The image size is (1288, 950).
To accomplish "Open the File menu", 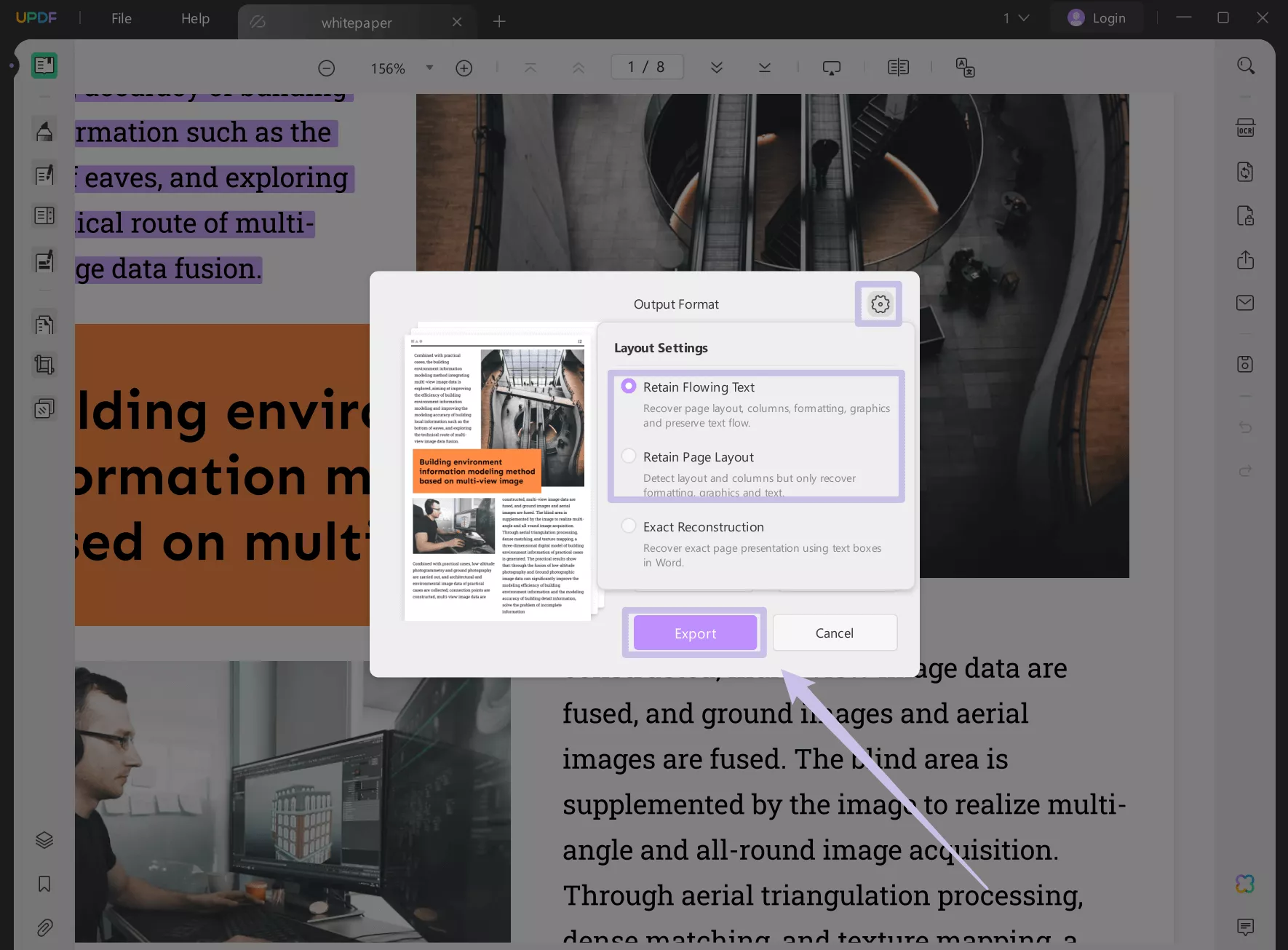I will point(122,18).
